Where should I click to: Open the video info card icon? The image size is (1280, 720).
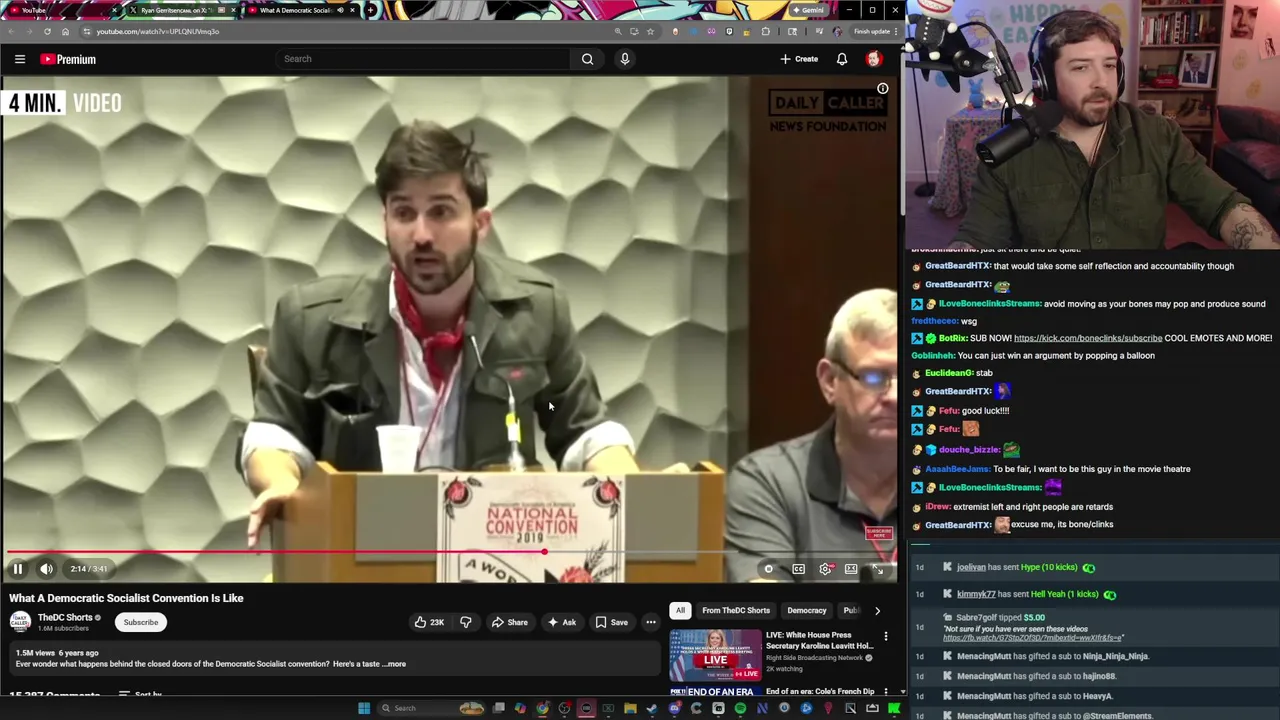882,89
